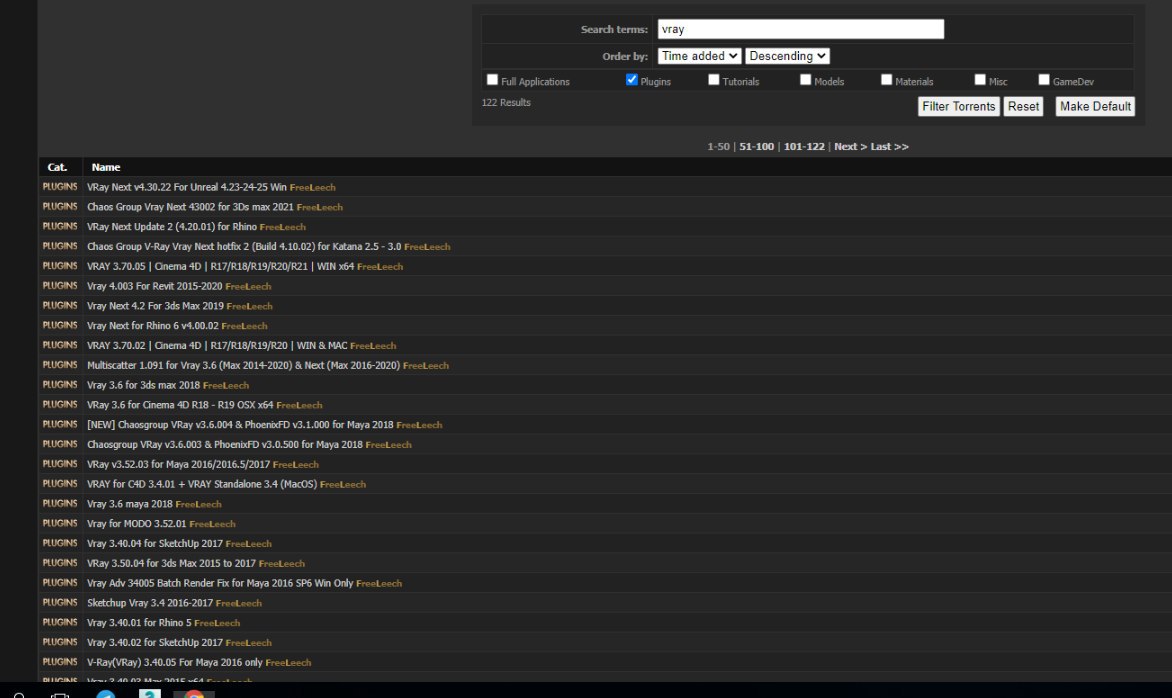Open 'Vray 3.6 for 3ds max 2018'

coord(144,385)
